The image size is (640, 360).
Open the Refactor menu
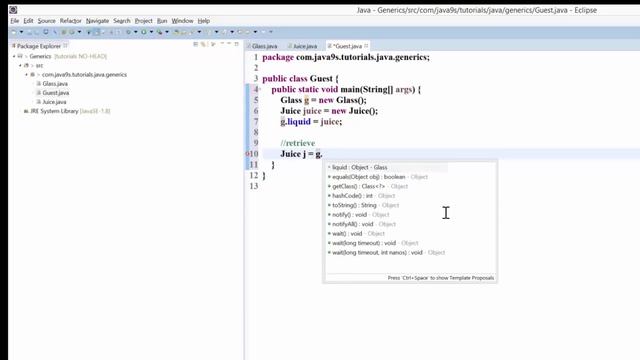71,21
